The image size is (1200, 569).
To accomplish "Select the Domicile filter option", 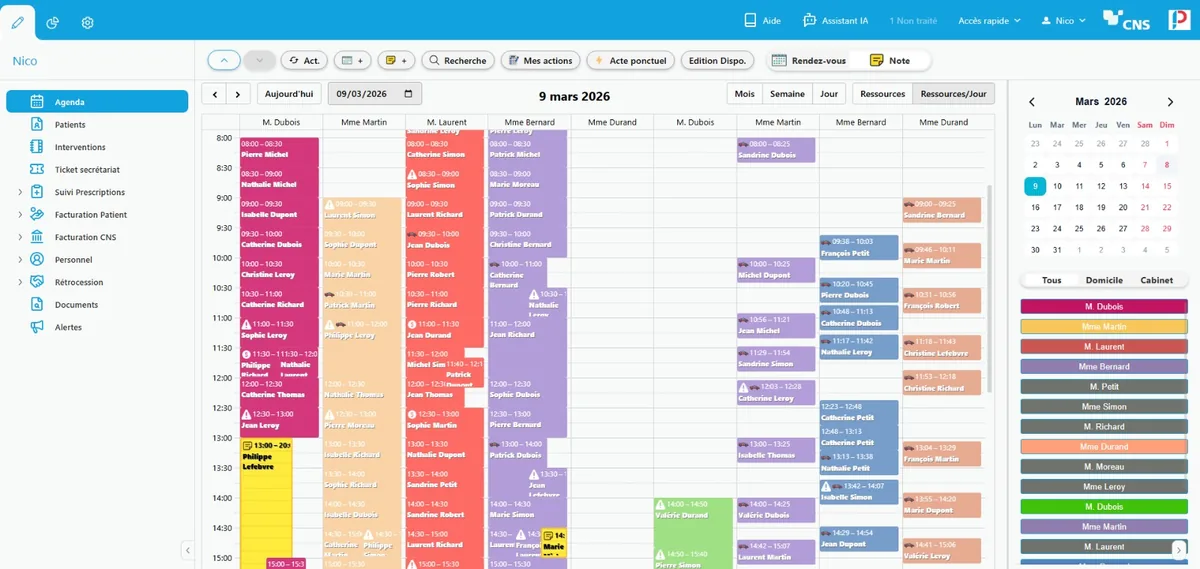I will click(1104, 280).
